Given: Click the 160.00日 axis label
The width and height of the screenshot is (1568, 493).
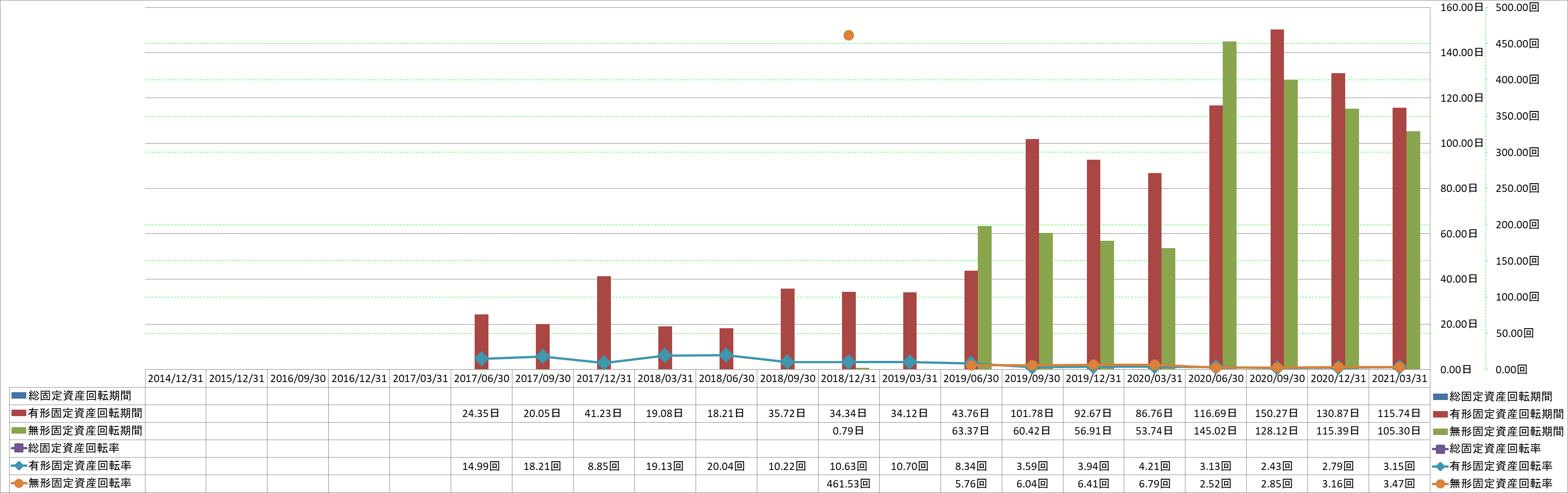Looking at the screenshot, I should [x=1462, y=8].
